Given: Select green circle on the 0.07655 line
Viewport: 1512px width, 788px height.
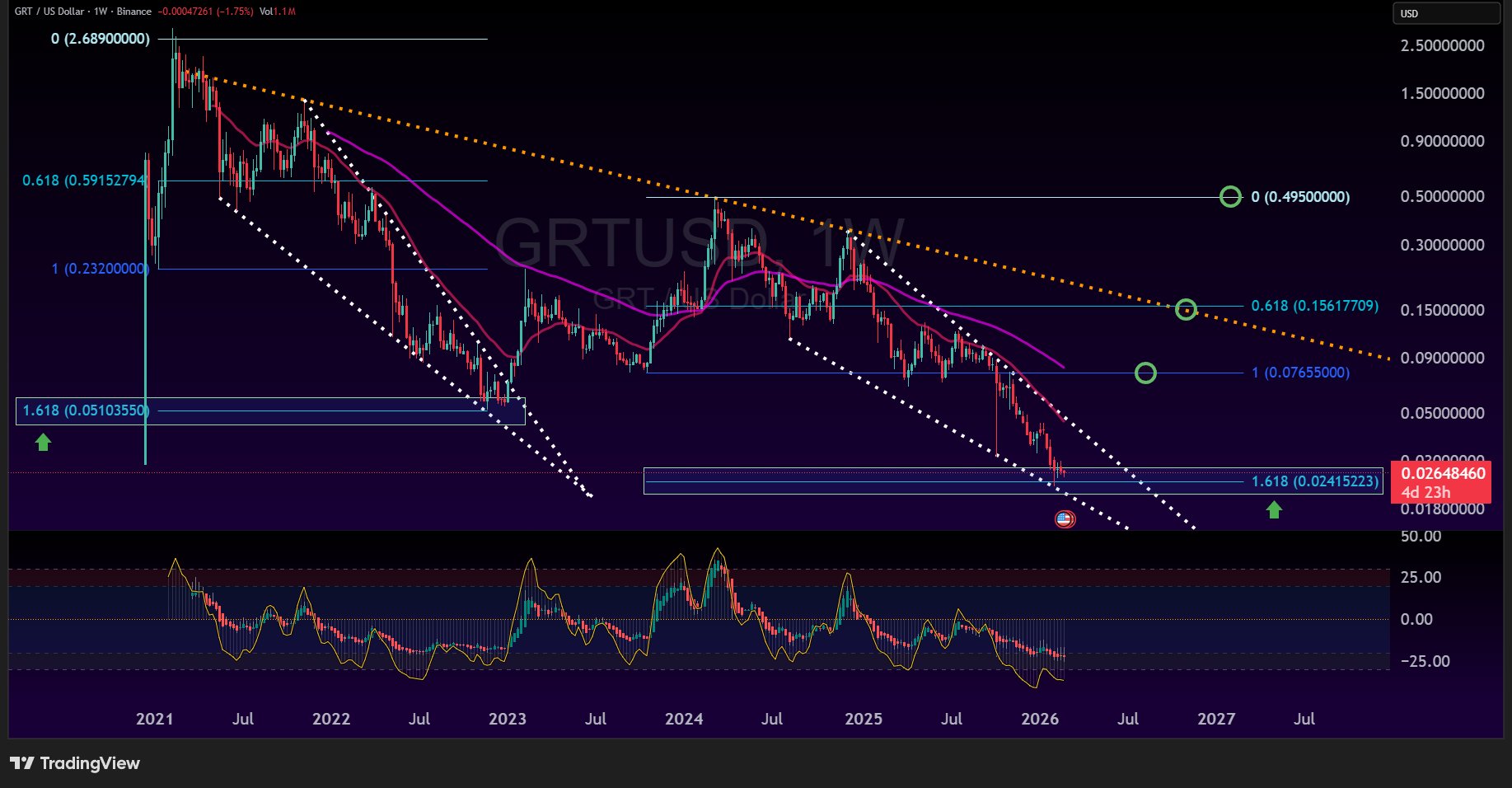Looking at the screenshot, I should (1145, 373).
